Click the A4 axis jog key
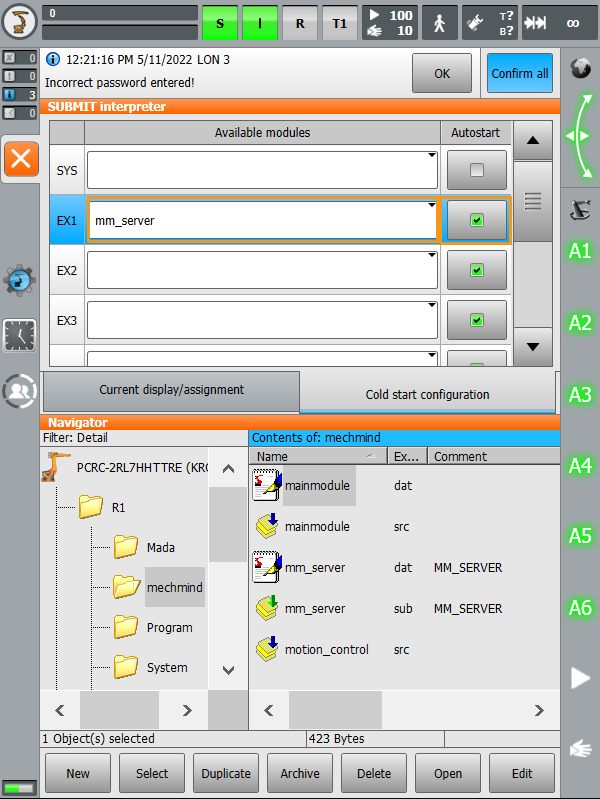The width and height of the screenshot is (600, 799). pos(580,465)
